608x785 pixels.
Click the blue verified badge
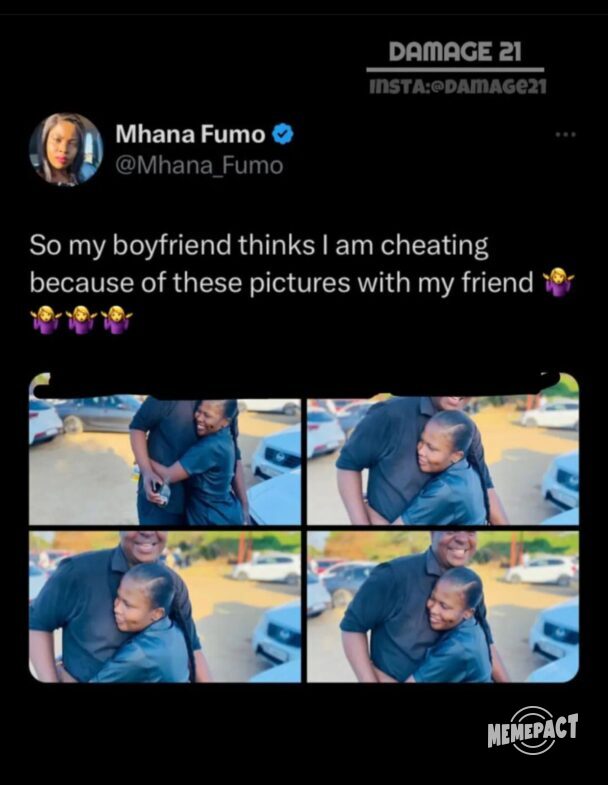point(283,134)
